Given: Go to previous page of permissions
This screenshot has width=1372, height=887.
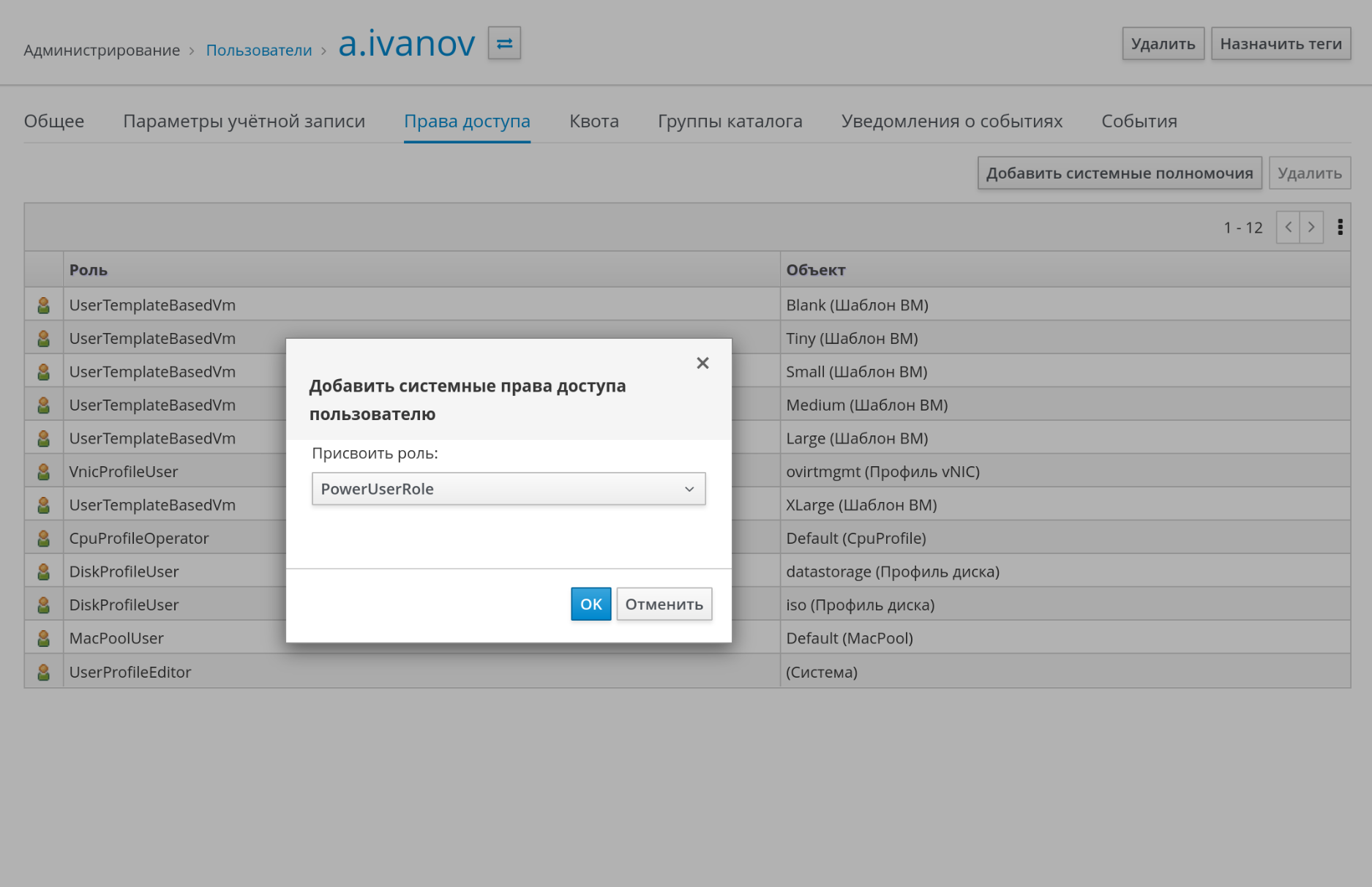Looking at the screenshot, I should tap(1288, 228).
